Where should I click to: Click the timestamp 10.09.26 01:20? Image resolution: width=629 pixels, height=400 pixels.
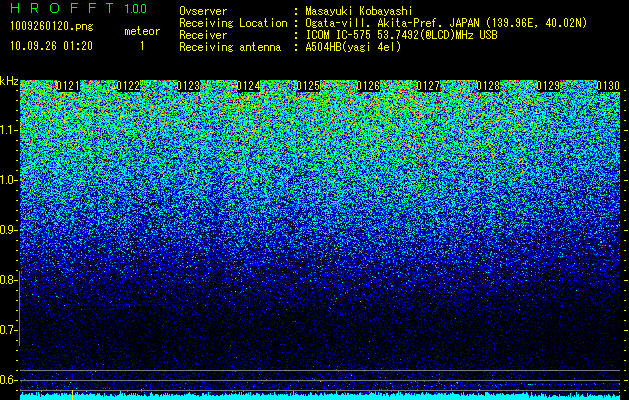coord(51,46)
